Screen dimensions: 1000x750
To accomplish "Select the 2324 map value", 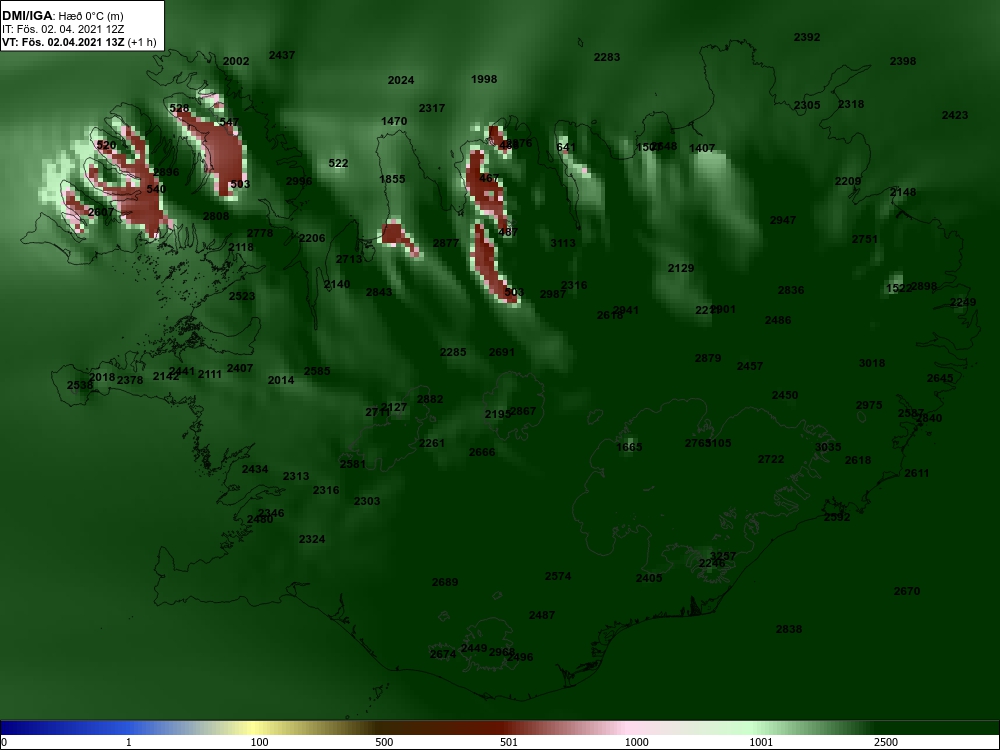I will [x=312, y=539].
